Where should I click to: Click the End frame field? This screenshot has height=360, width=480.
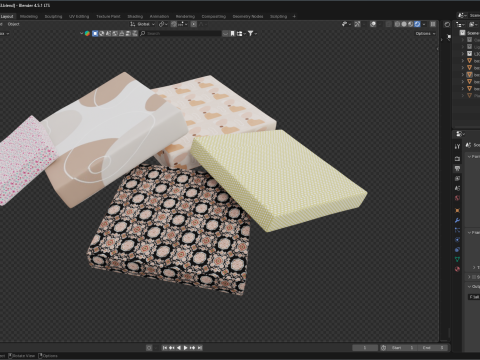click(432, 348)
